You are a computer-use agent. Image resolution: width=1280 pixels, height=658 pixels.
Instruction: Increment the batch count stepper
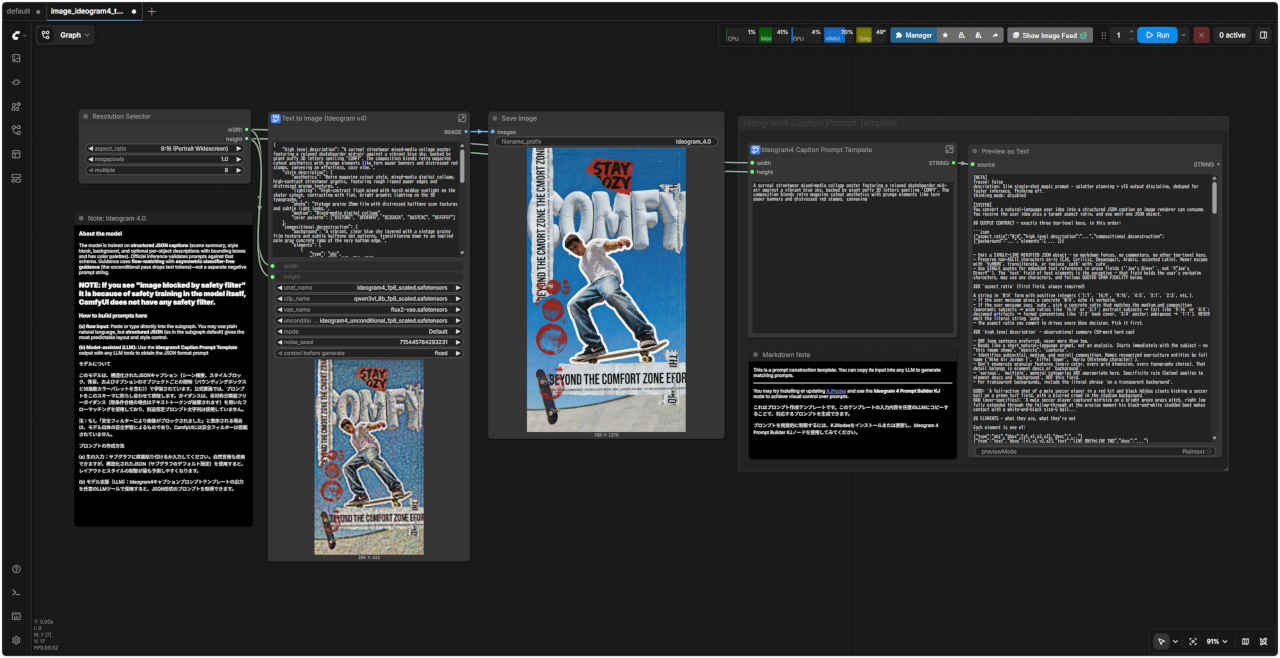click(1131, 31)
